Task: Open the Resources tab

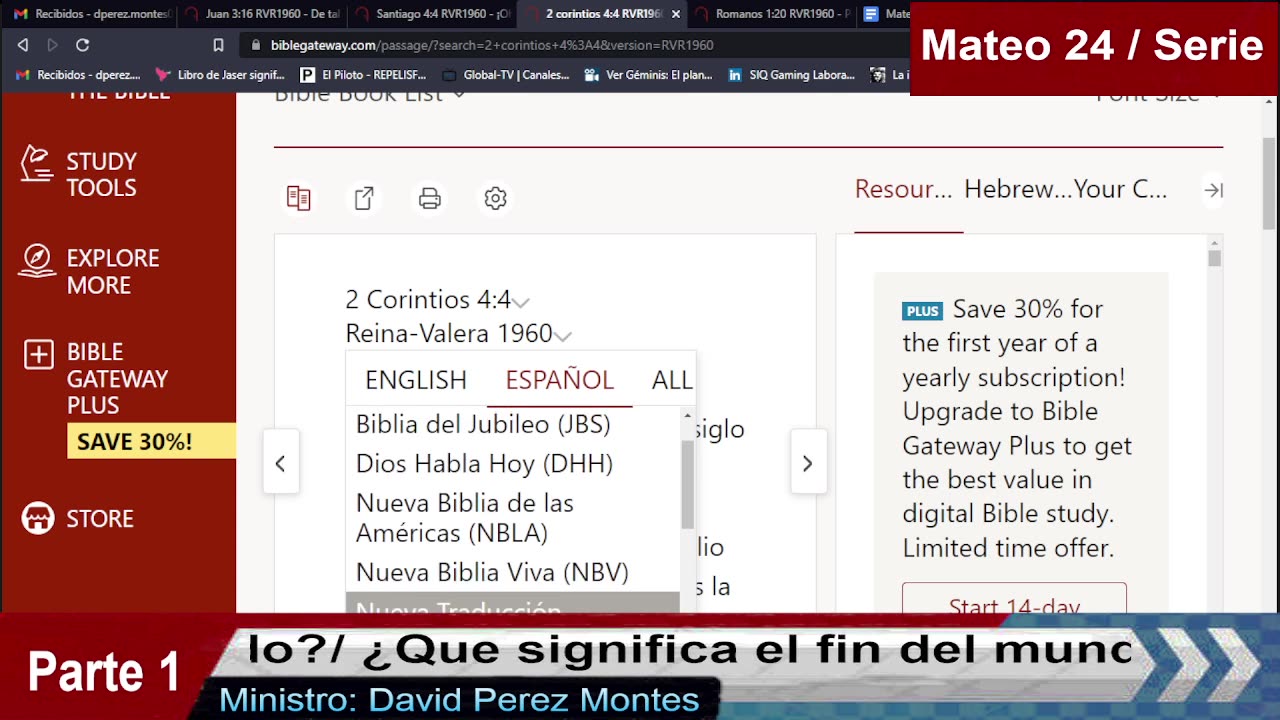Action: [x=903, y=190]
